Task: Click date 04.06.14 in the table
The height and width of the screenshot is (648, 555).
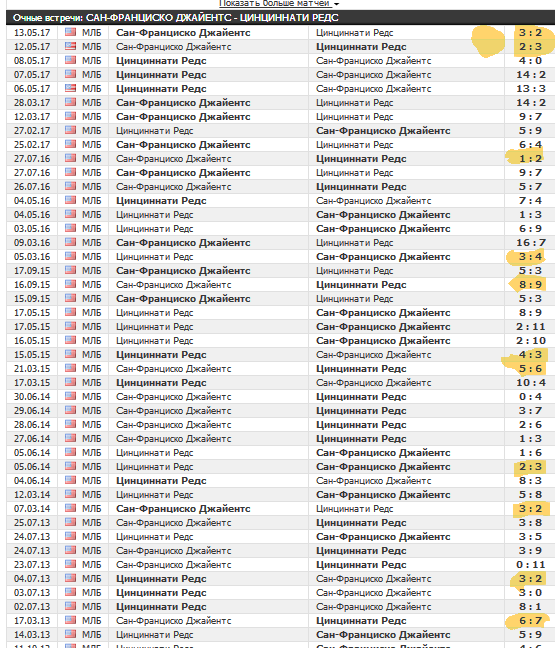Action: [x=32, y=481]
